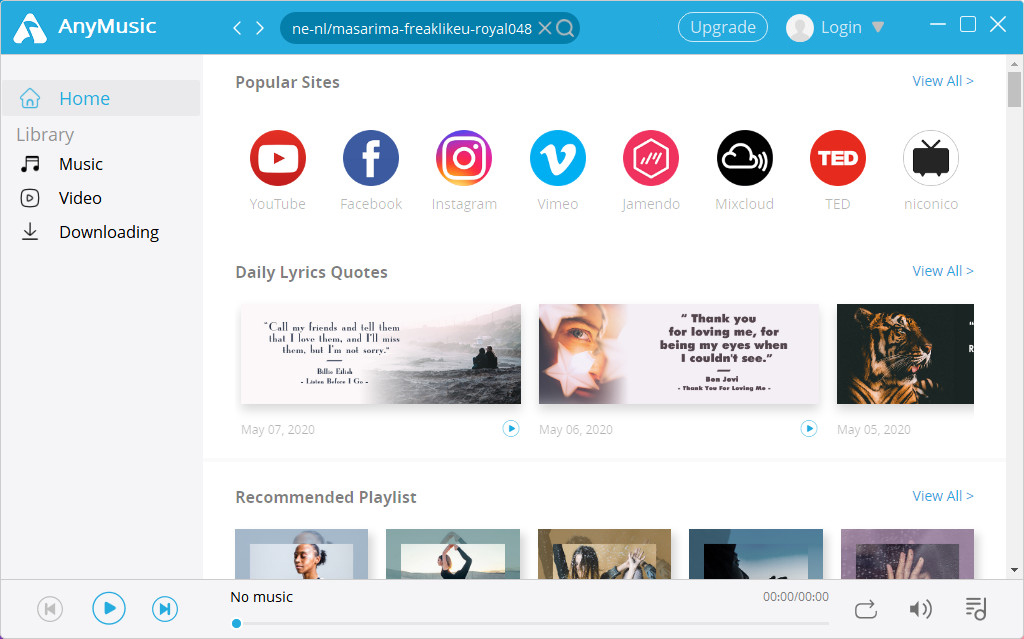1024x639 pixels.
Task: Click the next track button
Action: click(165, 609)
